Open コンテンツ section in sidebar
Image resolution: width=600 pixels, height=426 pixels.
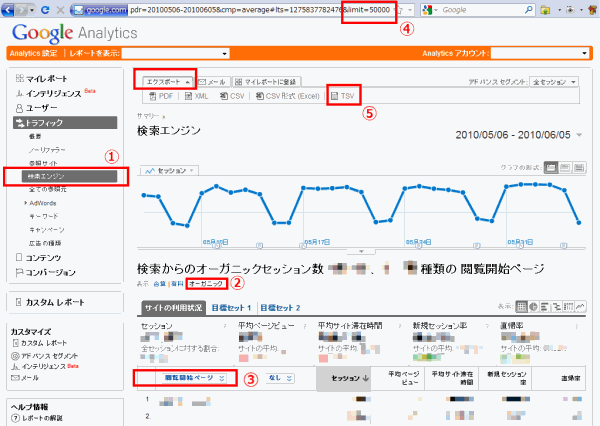coord(39,258)
